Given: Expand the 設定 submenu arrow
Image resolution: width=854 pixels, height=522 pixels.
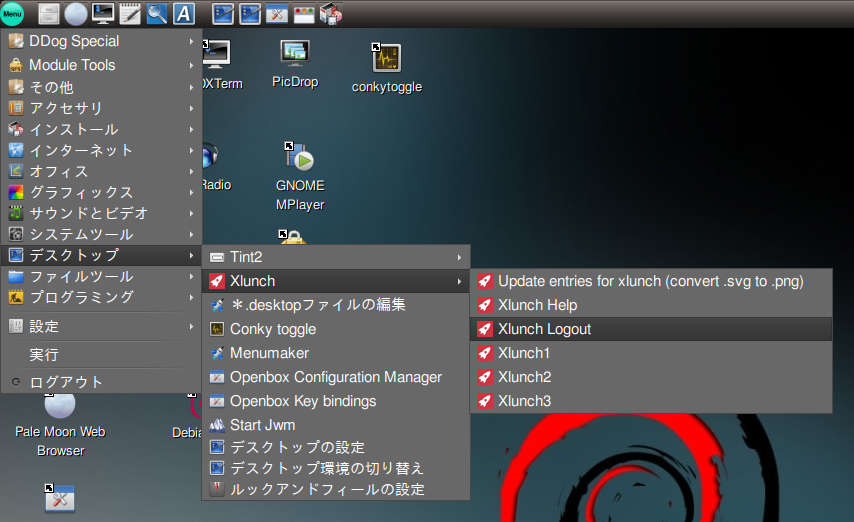Looking at the screenshot, I should (x=191, y=326).
